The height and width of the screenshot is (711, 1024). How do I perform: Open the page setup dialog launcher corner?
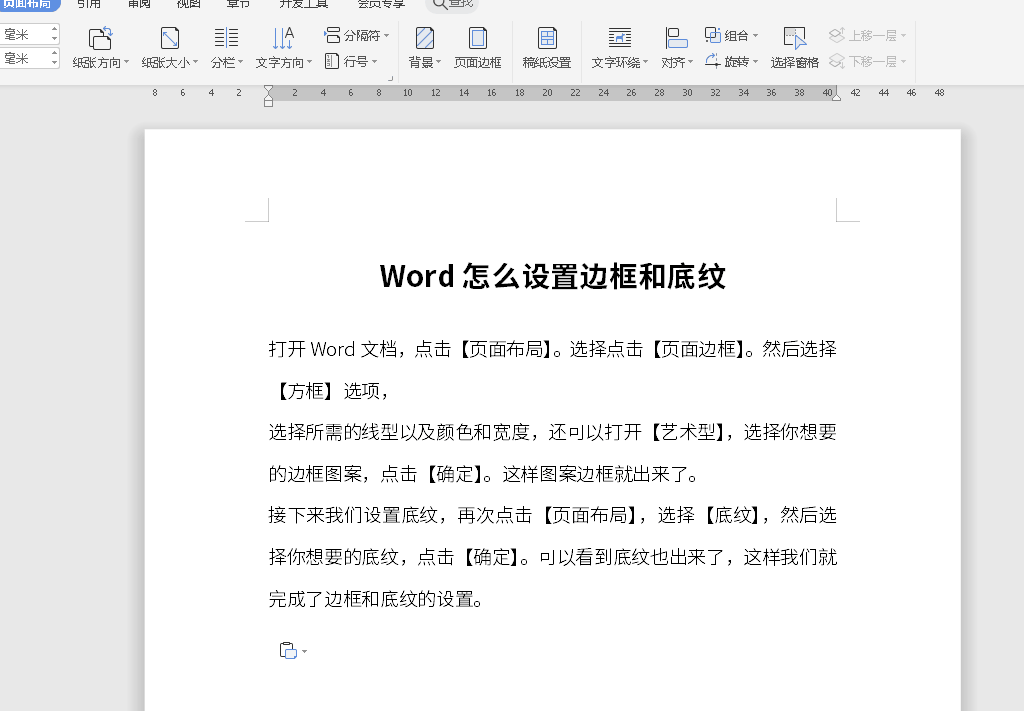[x=391, y=78]
